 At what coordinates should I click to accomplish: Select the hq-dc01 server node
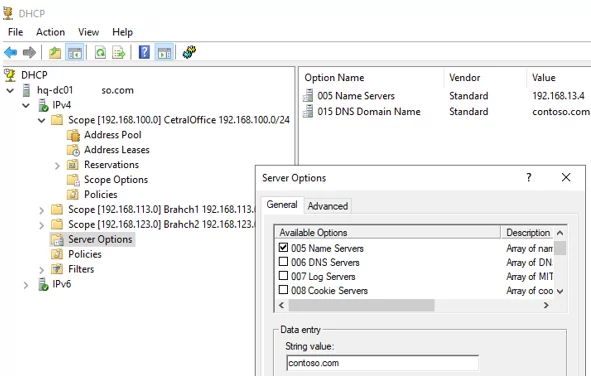pyautogui.click(x=85, y=90)
